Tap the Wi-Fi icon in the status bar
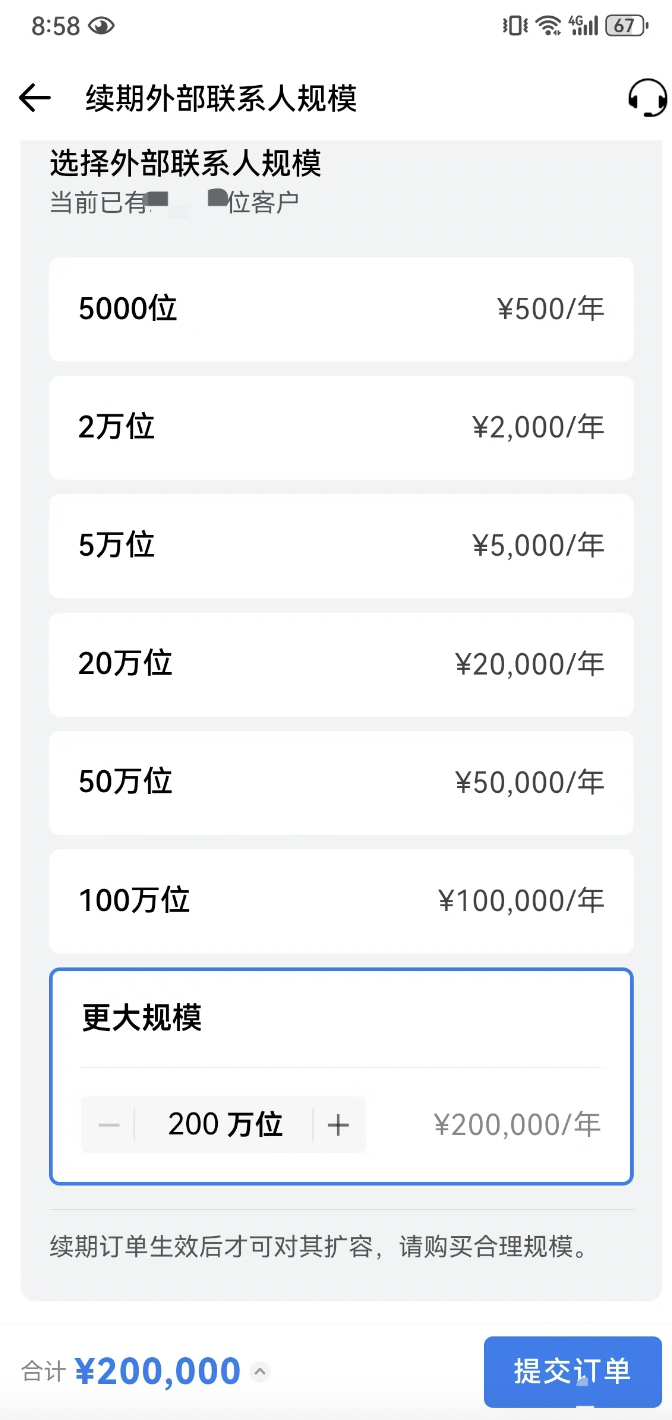 pyautogui.click(x=549, y=27)
